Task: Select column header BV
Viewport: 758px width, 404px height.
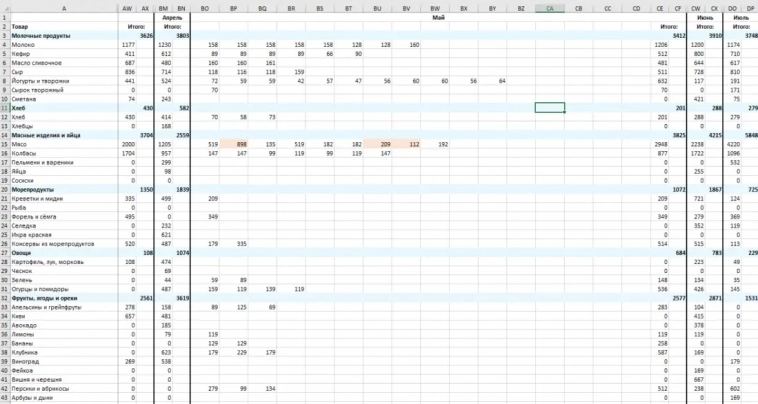Action: tap(406, 9)
